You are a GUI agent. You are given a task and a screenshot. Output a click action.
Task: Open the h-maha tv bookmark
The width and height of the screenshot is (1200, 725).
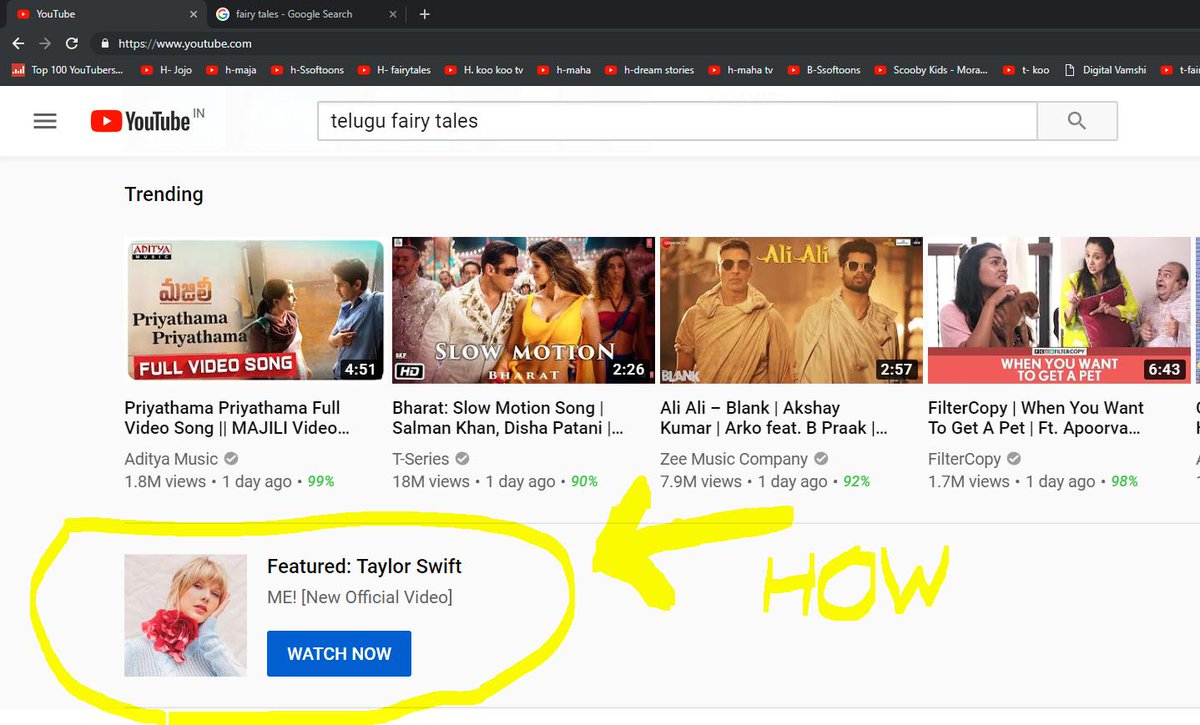741,70
